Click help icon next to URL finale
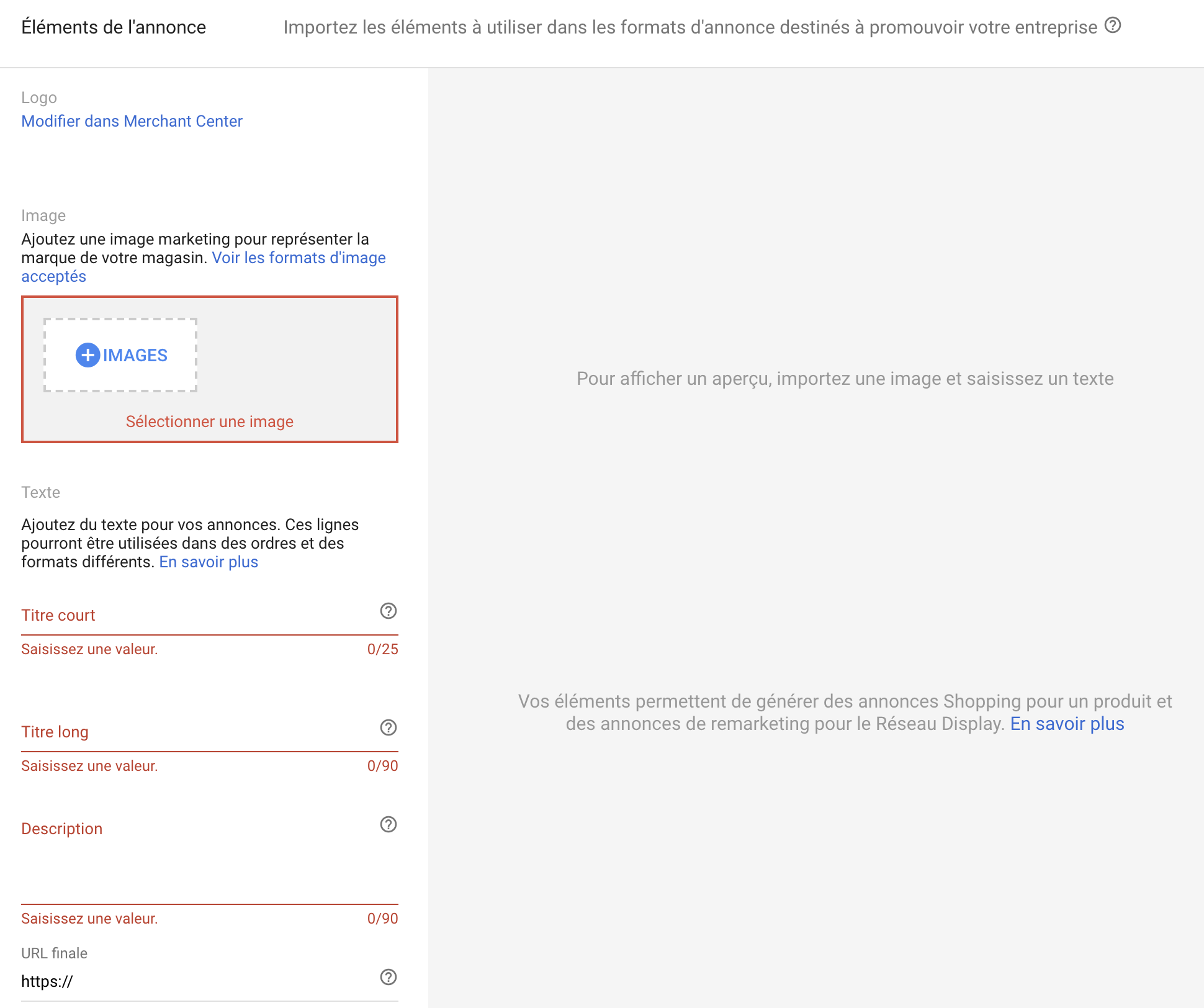 point(389,977)
